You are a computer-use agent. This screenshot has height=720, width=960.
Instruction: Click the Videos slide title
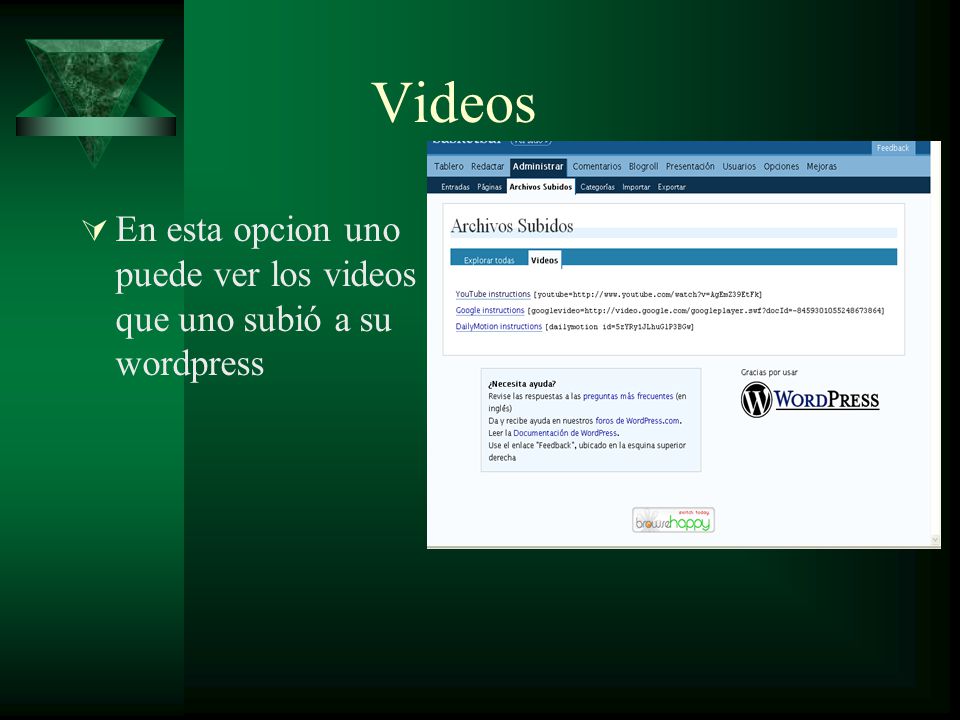(x=454, y=102)
